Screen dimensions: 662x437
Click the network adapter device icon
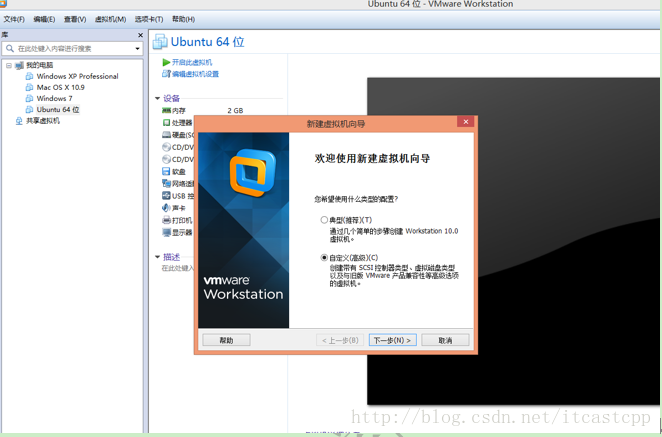(x=166, y=183)
